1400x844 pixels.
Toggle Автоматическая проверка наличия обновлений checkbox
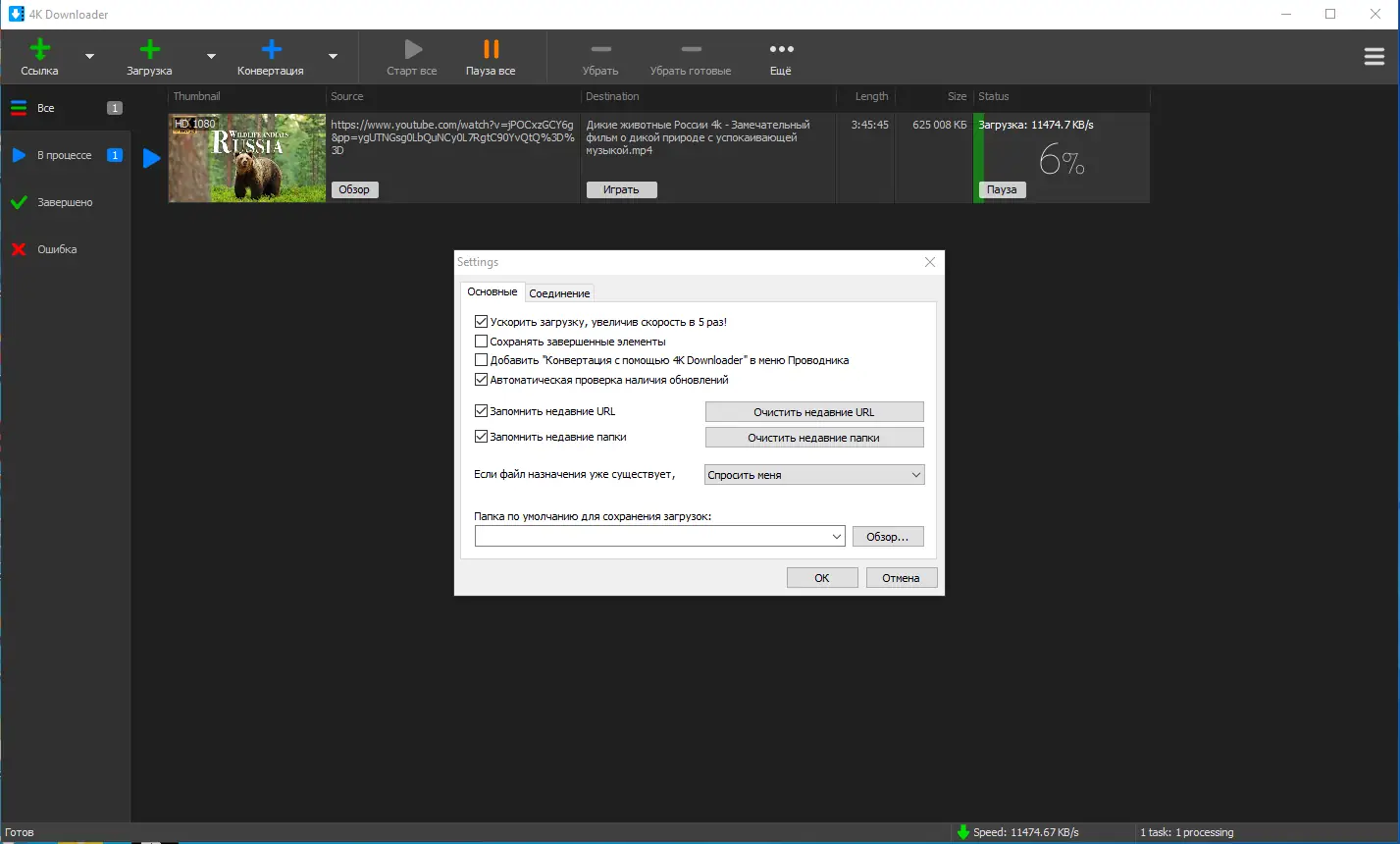coord(481,380)
